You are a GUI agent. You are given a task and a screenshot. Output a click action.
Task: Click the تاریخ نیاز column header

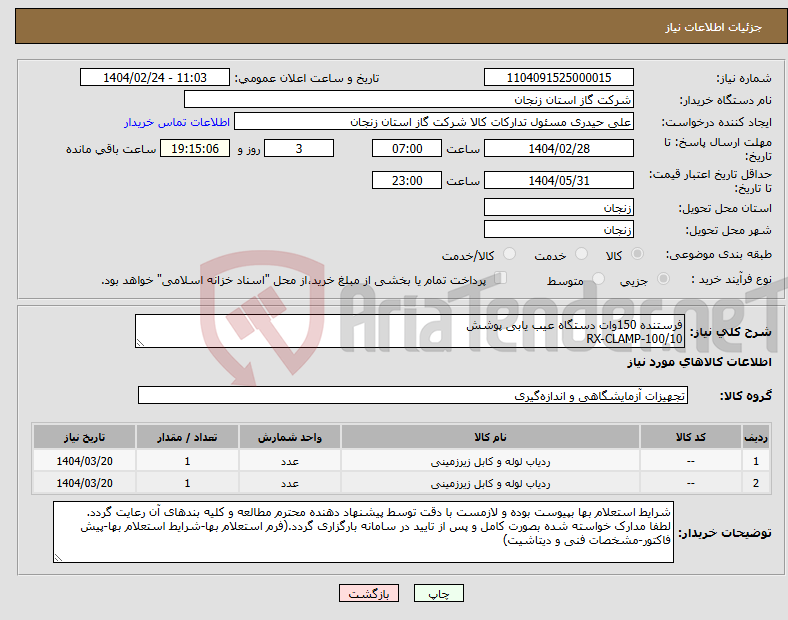[84, 437]
